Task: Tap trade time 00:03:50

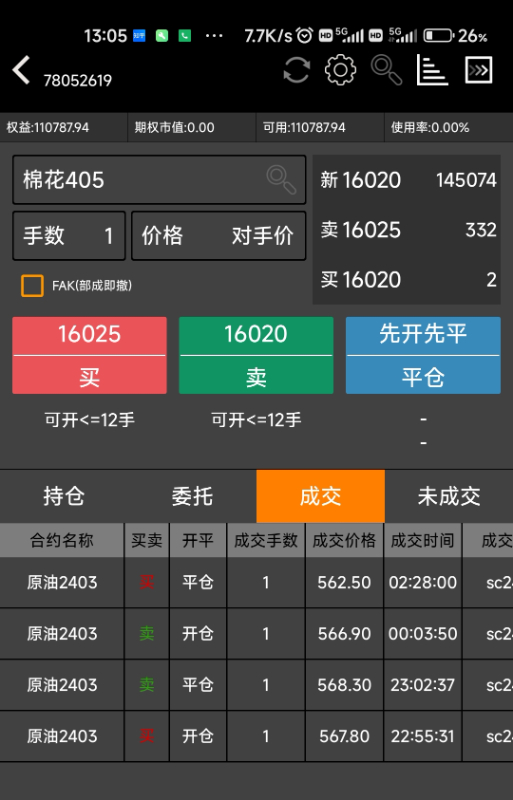Action: click(x=423, y=634)
